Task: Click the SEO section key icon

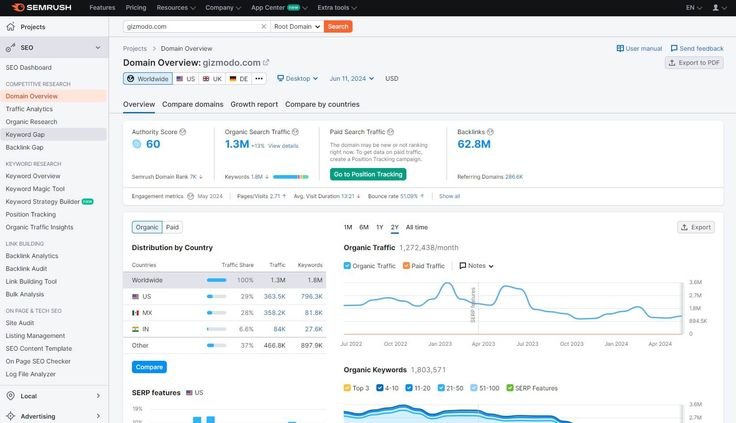Action: (x=10, y=47)
